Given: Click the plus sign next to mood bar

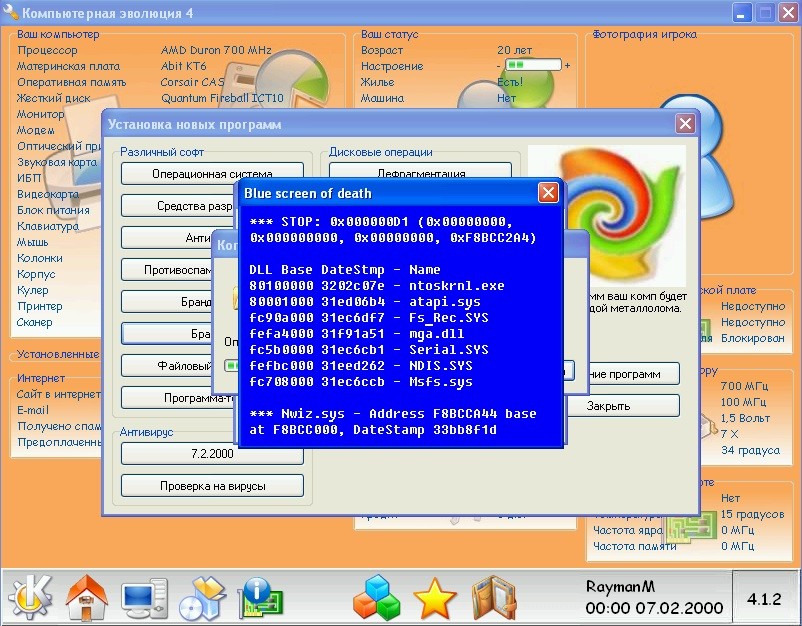Looking at the screenshot, I should point(567,65).
